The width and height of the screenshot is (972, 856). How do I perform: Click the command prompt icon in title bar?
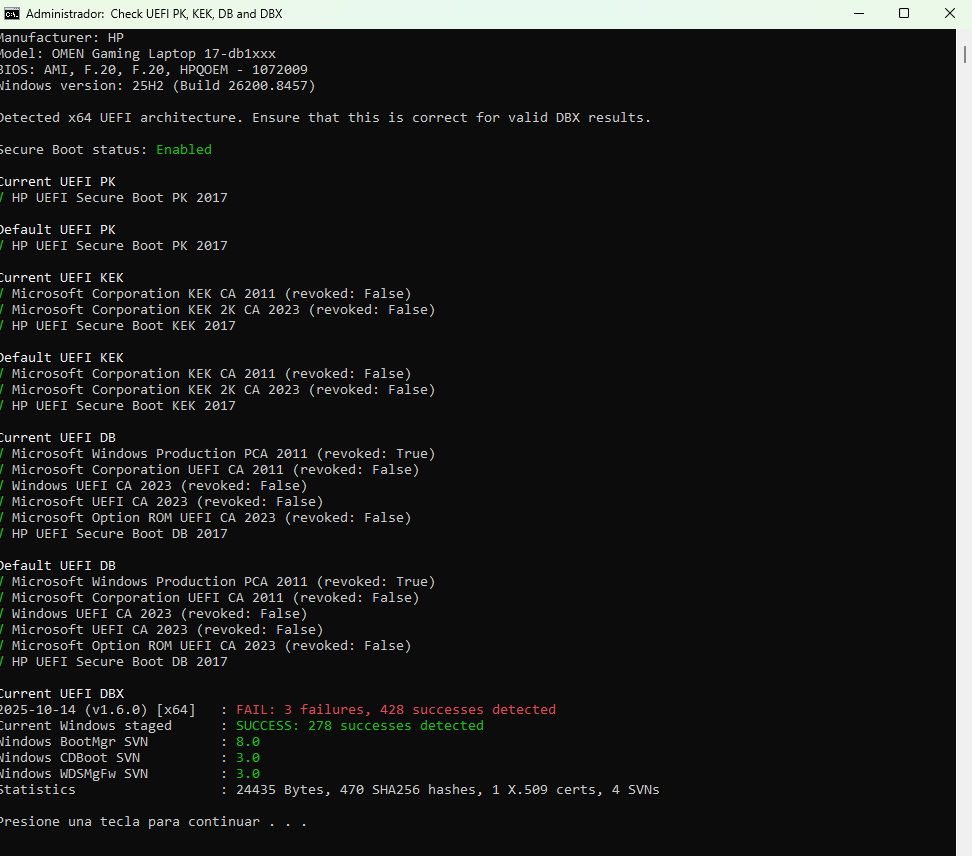coord(11,14)
